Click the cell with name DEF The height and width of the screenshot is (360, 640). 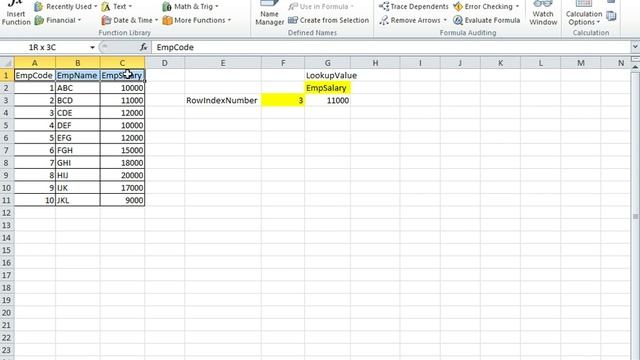78,125
